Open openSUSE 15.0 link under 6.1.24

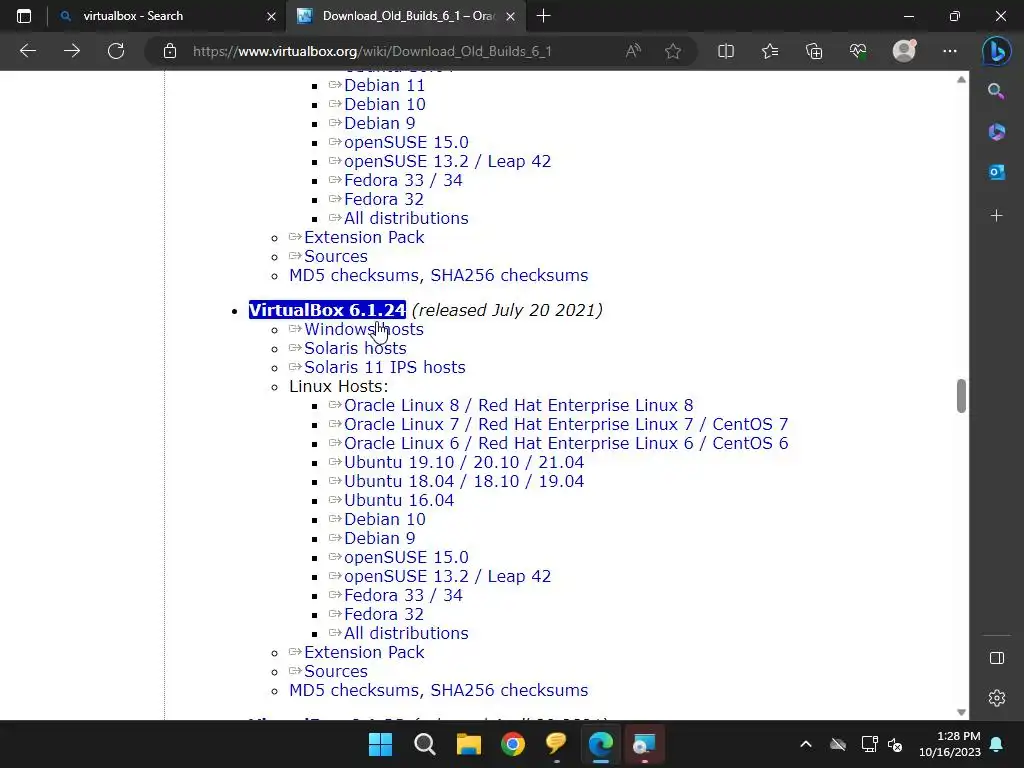(x=406, y=557)
